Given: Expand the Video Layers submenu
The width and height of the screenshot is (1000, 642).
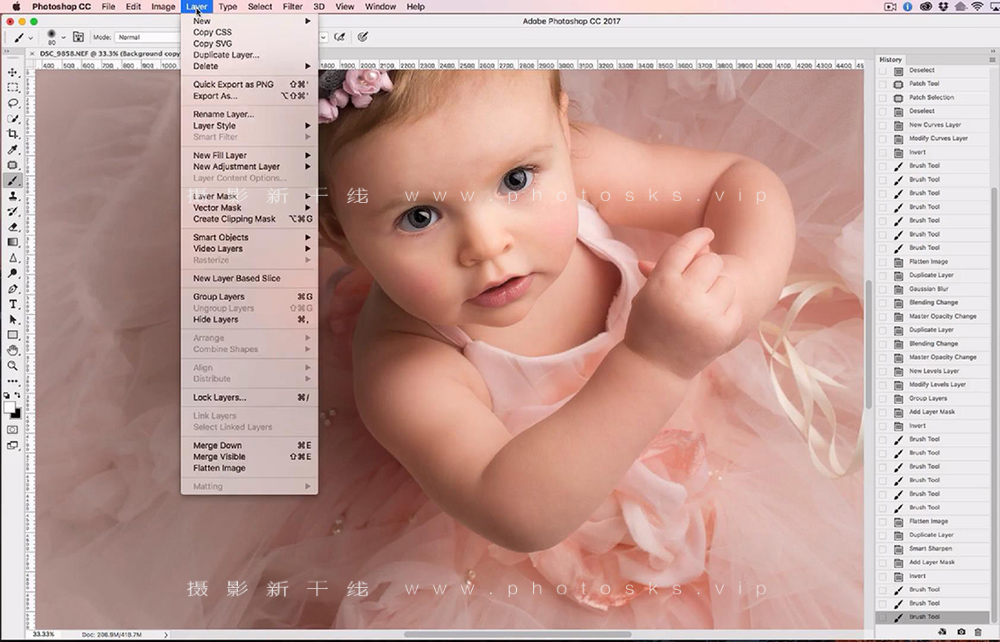Looking at the screenshot, I should [x=249, y=249].
